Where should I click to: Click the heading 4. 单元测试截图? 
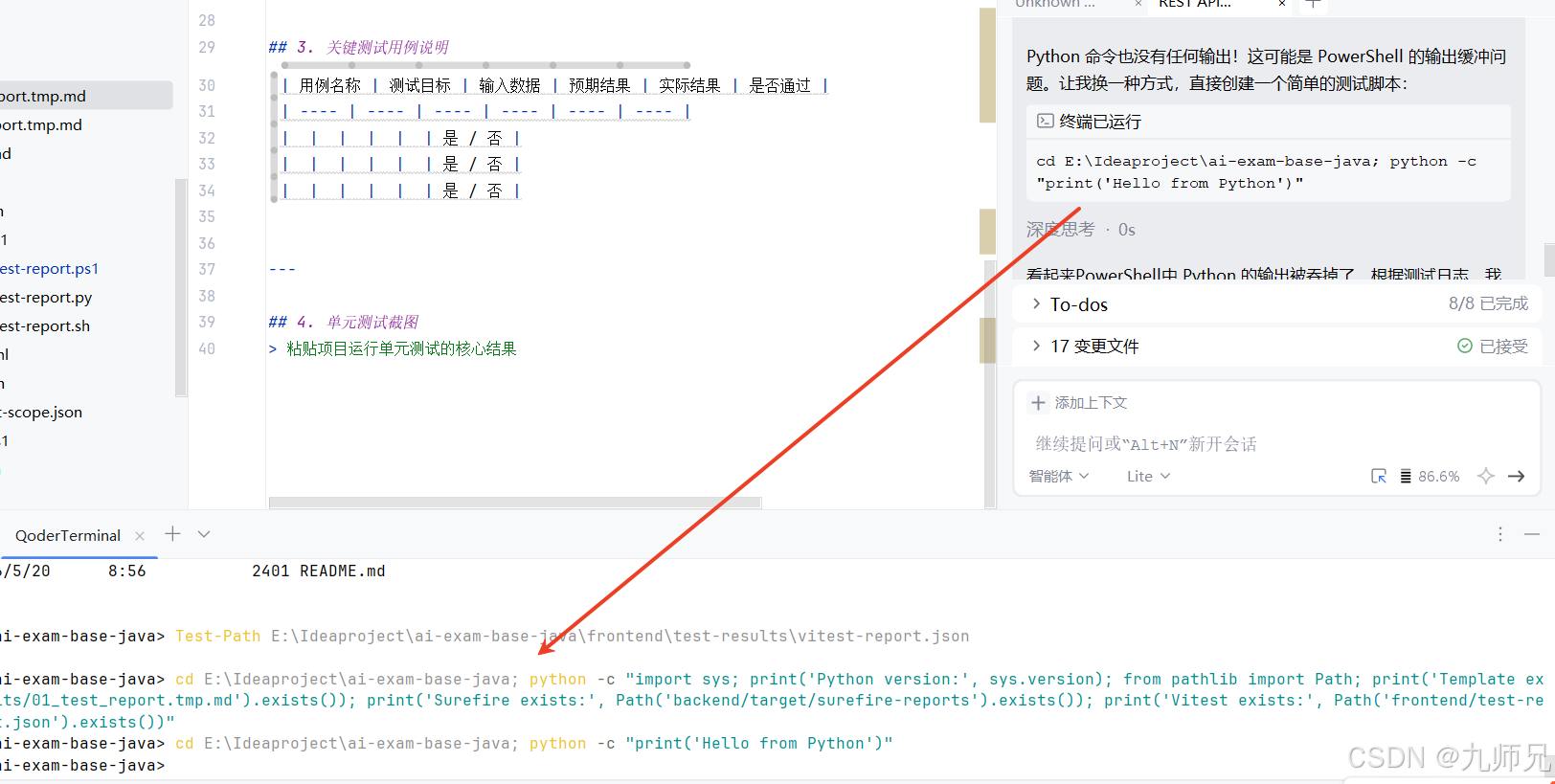tap(344, 322)
